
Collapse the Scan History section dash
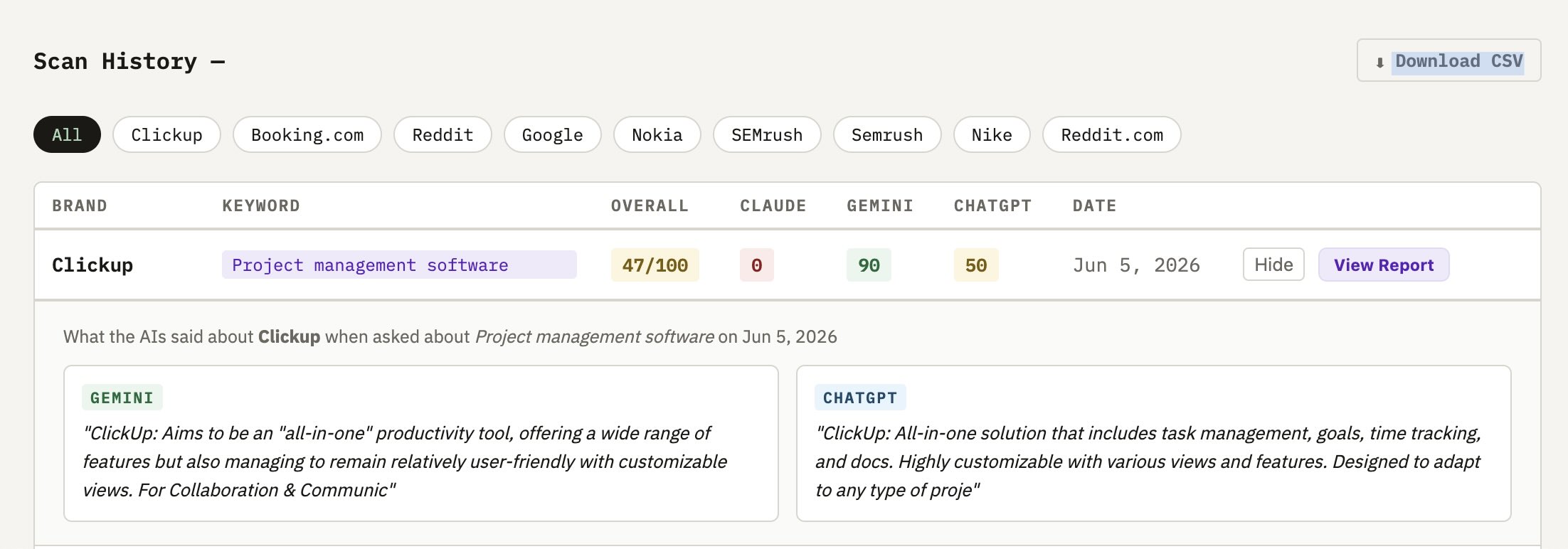[x=218, y=62]
